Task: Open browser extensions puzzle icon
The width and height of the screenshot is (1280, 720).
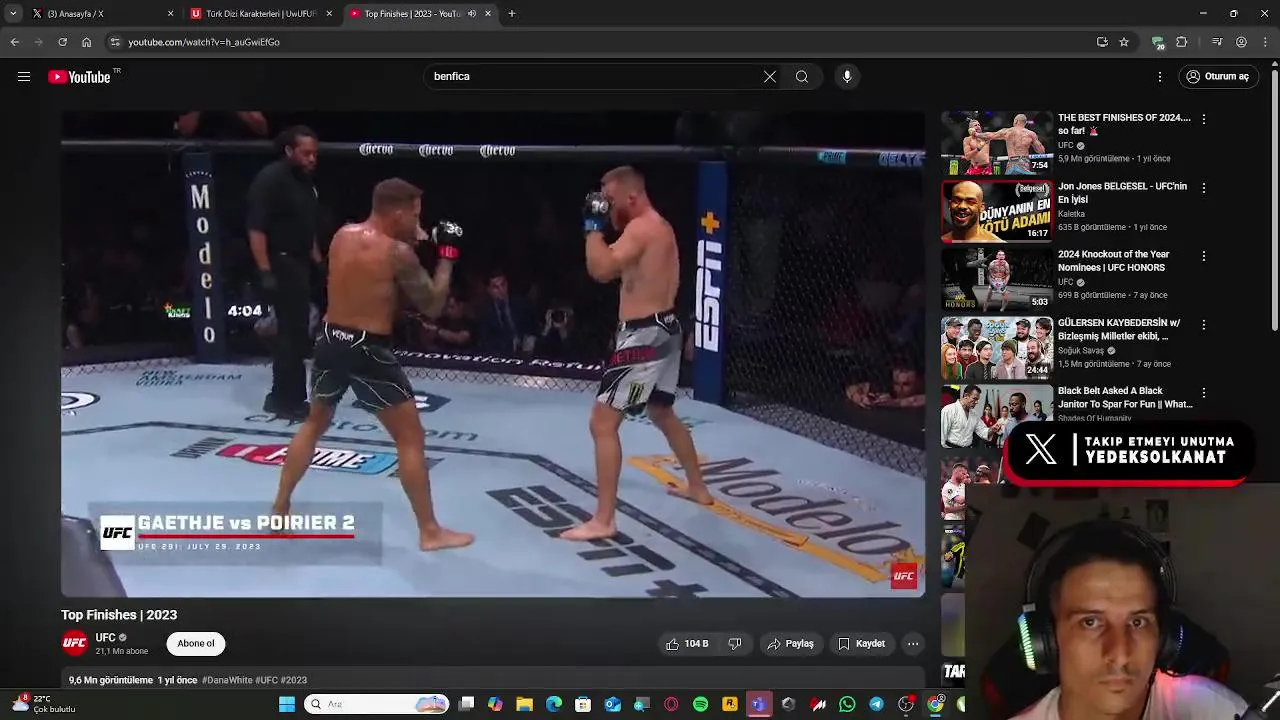Action: click(1182, 42)
